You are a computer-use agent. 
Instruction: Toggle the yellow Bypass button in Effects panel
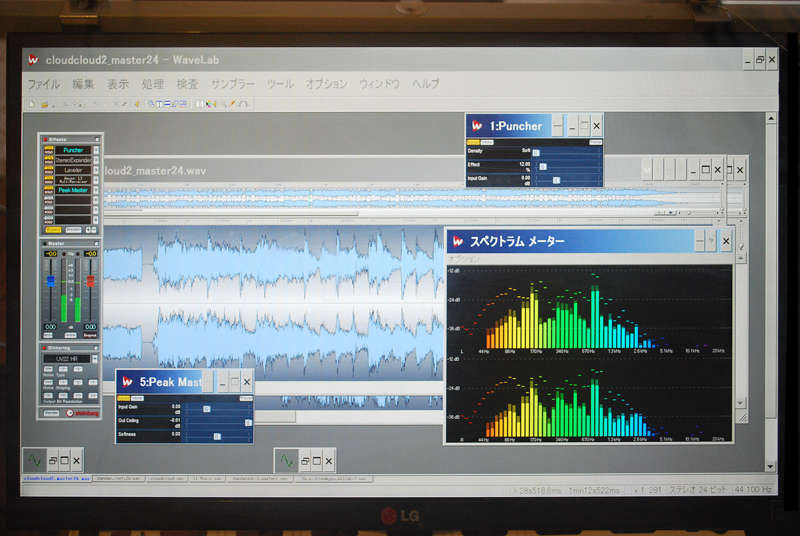(x=54, y=230)
